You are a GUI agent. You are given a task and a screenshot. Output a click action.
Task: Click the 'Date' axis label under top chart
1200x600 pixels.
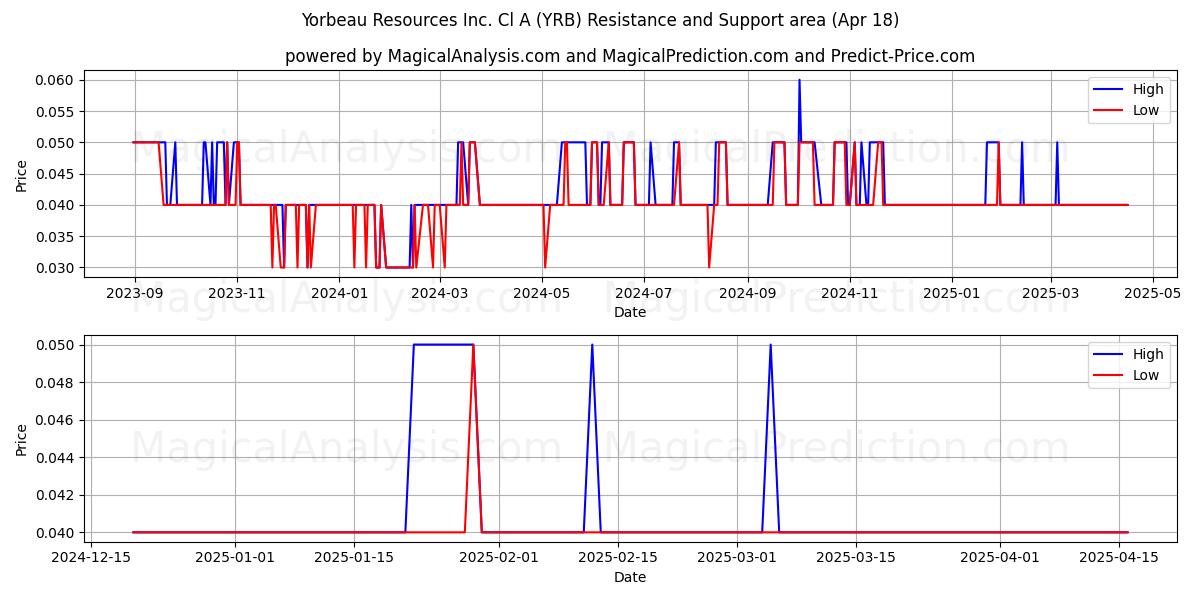coord(630,312)
